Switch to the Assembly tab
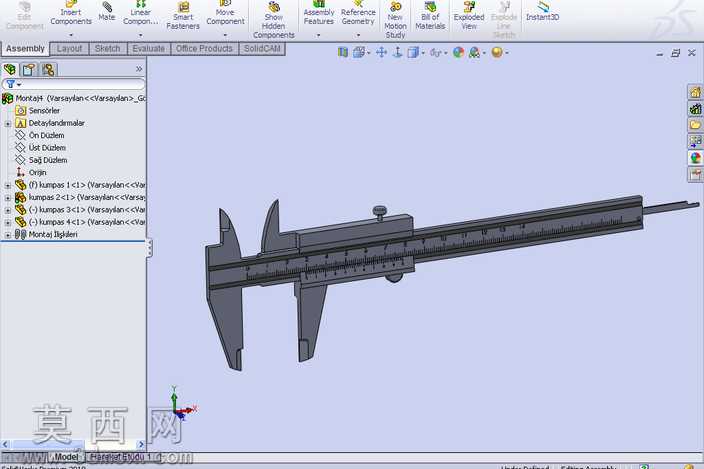Viewport: 704px width, 469px height. 25,48
